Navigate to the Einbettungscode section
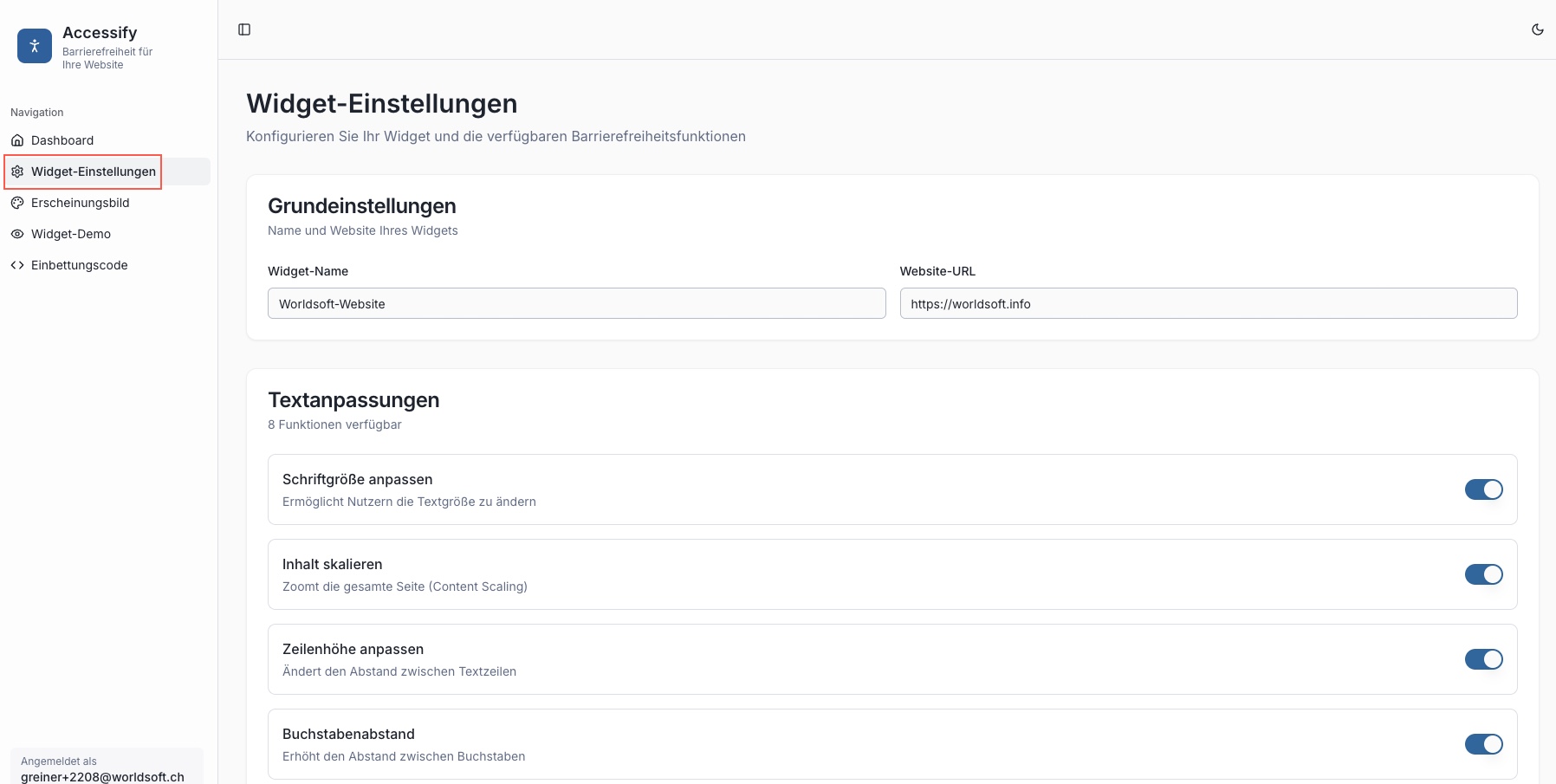Screen dimensions: 1556x784 point(80,265)
